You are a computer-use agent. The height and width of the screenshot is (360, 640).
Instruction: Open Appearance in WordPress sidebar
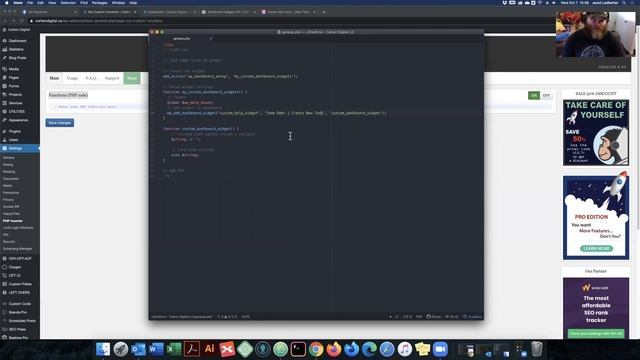pos(18,120)
